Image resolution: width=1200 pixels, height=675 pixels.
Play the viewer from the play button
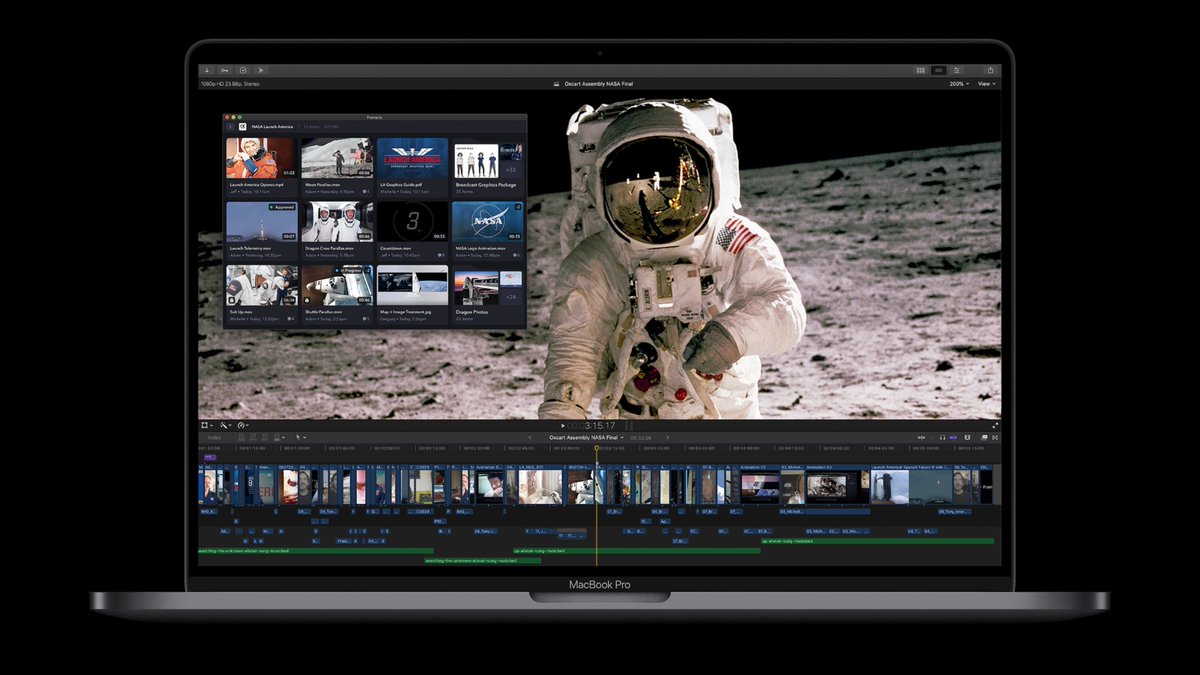(564, 426)
